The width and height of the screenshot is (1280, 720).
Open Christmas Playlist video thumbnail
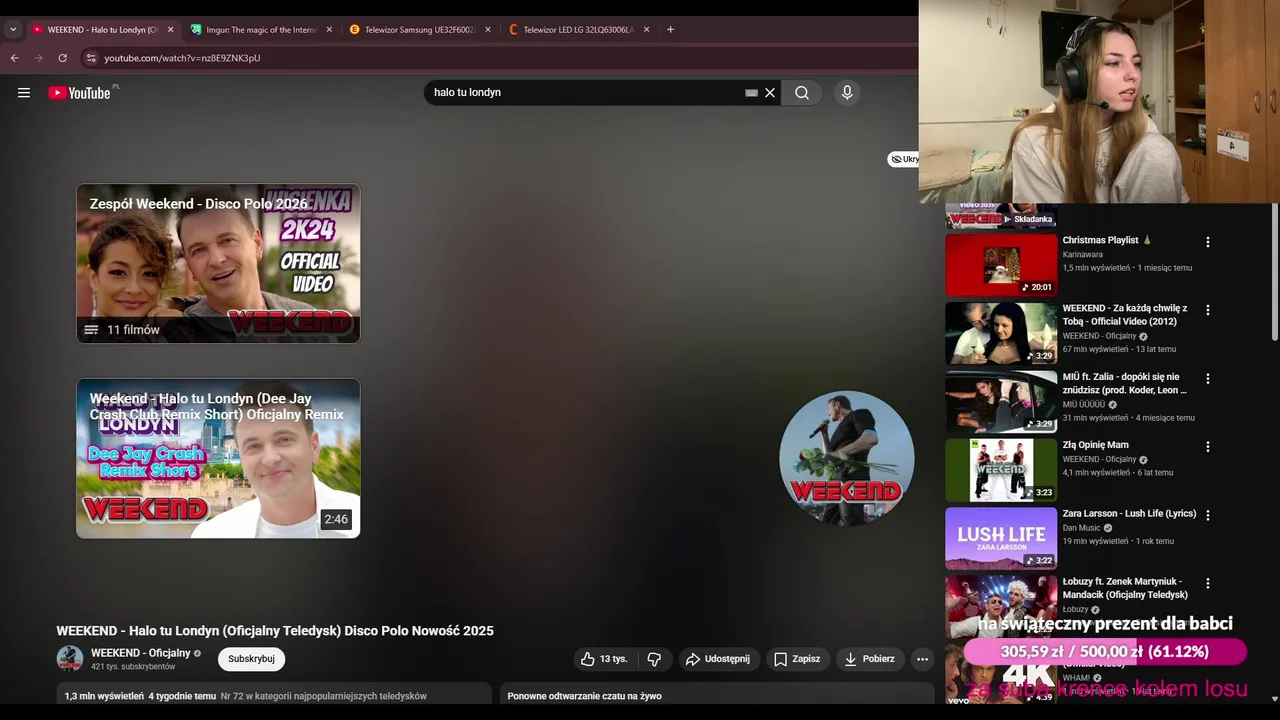1001,265
